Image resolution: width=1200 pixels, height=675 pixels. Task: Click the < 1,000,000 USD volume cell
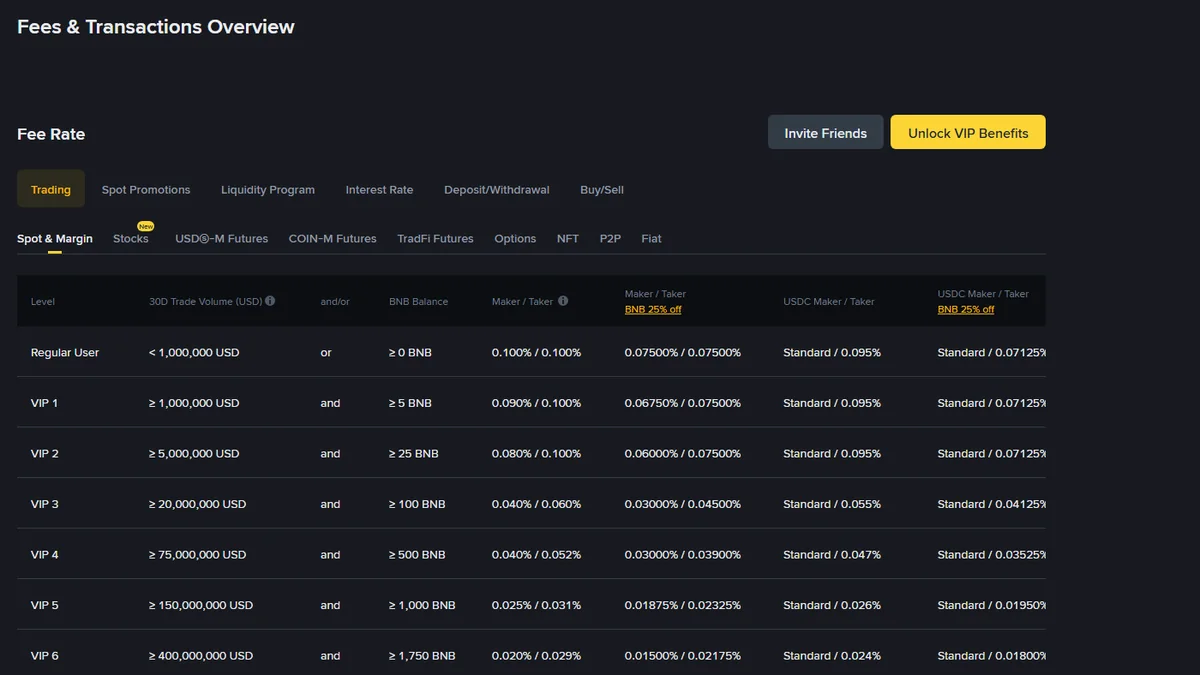click(x=194, y=352)
